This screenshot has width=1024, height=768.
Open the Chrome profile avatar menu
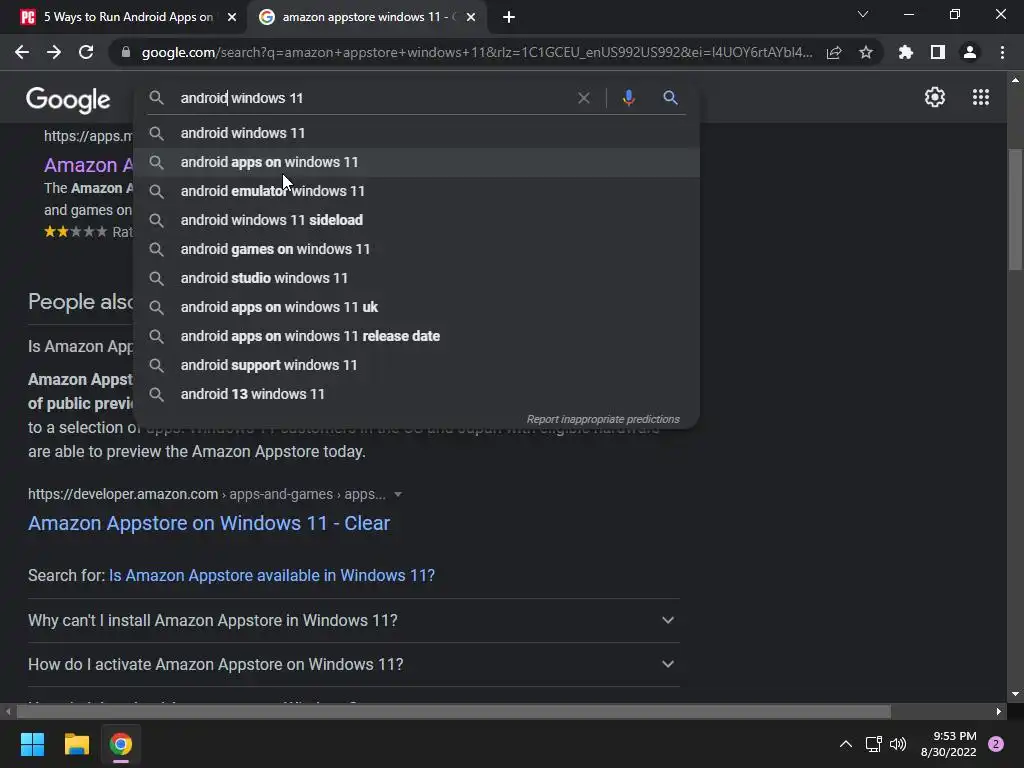click(x=970, y=52)
